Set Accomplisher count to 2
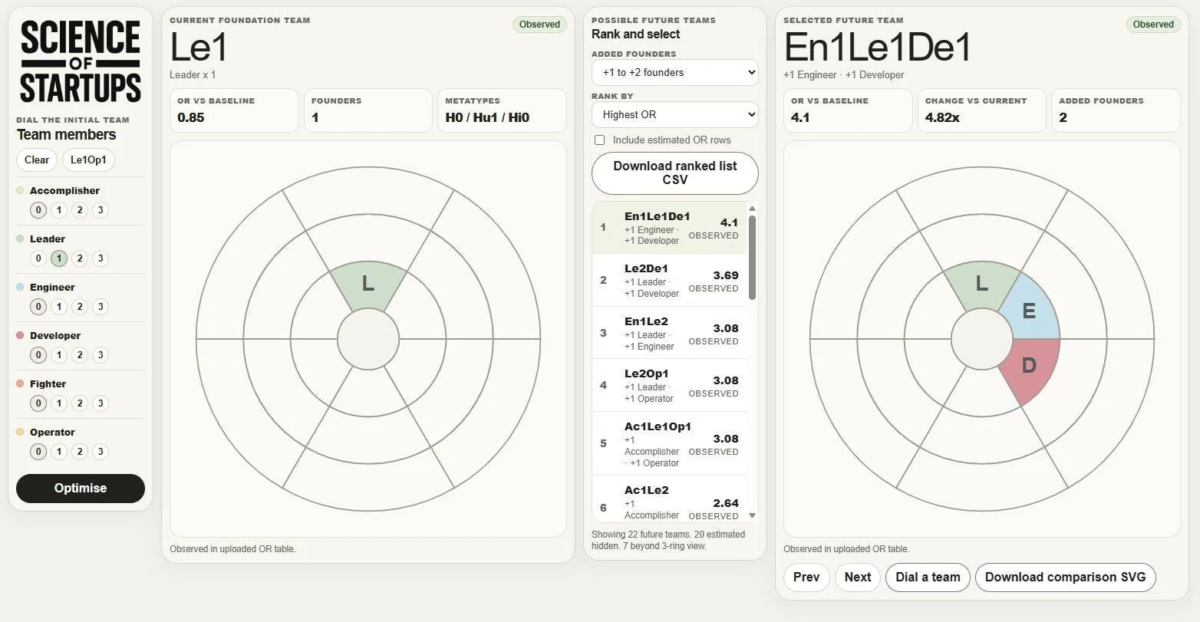The width and height of the screenshot is (1200, 622). [80, 210]
